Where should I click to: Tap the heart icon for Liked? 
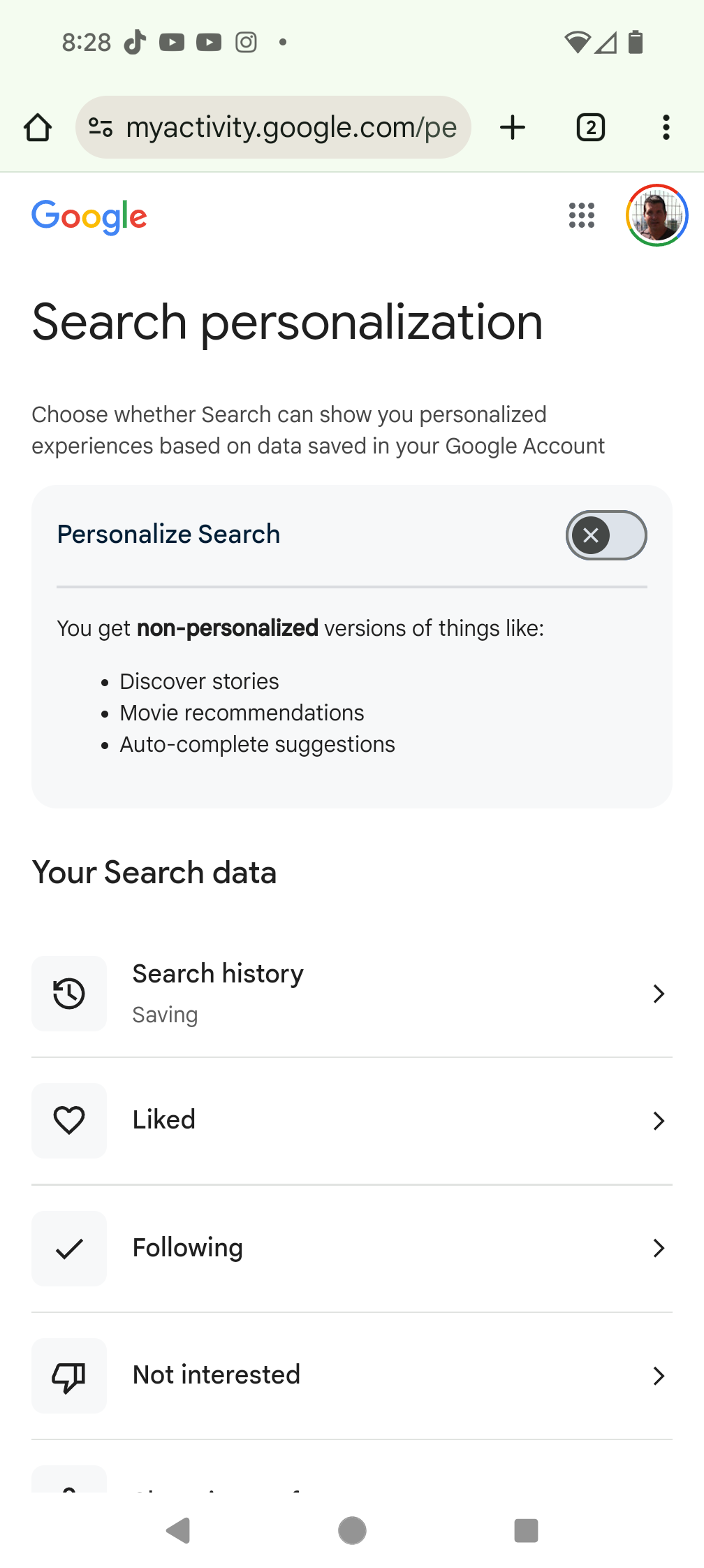[x=69, y=1121]
